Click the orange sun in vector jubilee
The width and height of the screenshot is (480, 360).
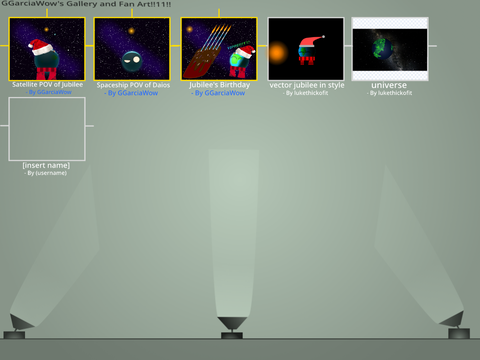[x=277, y=53]
